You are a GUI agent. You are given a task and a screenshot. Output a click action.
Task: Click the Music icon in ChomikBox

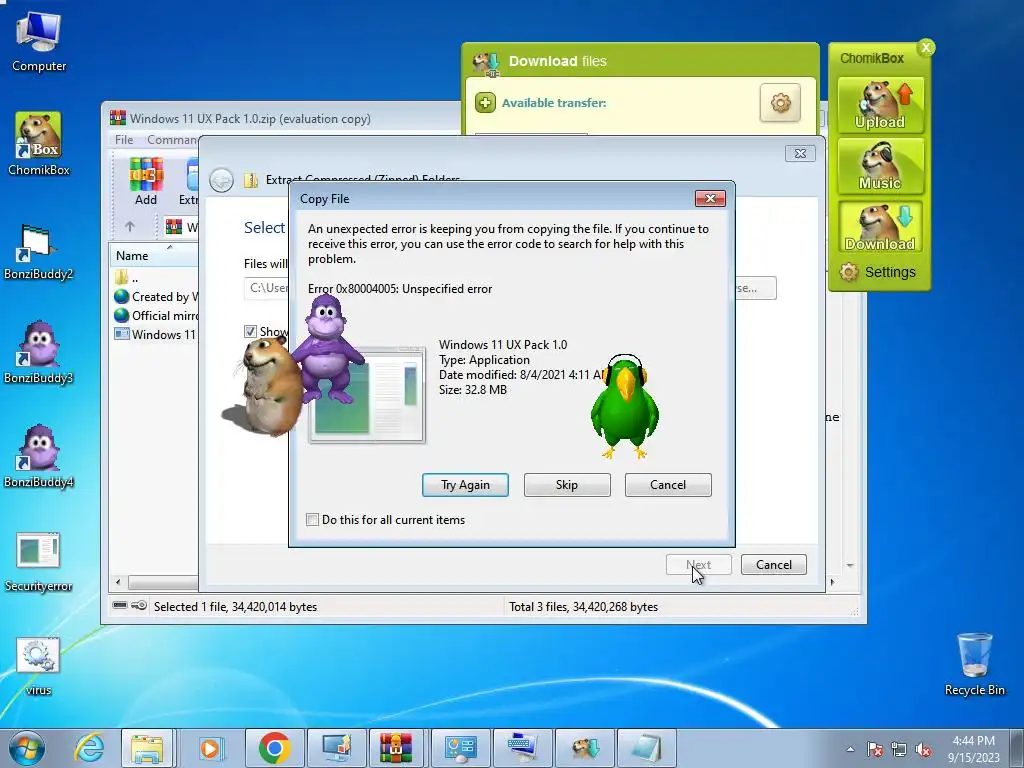point(880,166)
